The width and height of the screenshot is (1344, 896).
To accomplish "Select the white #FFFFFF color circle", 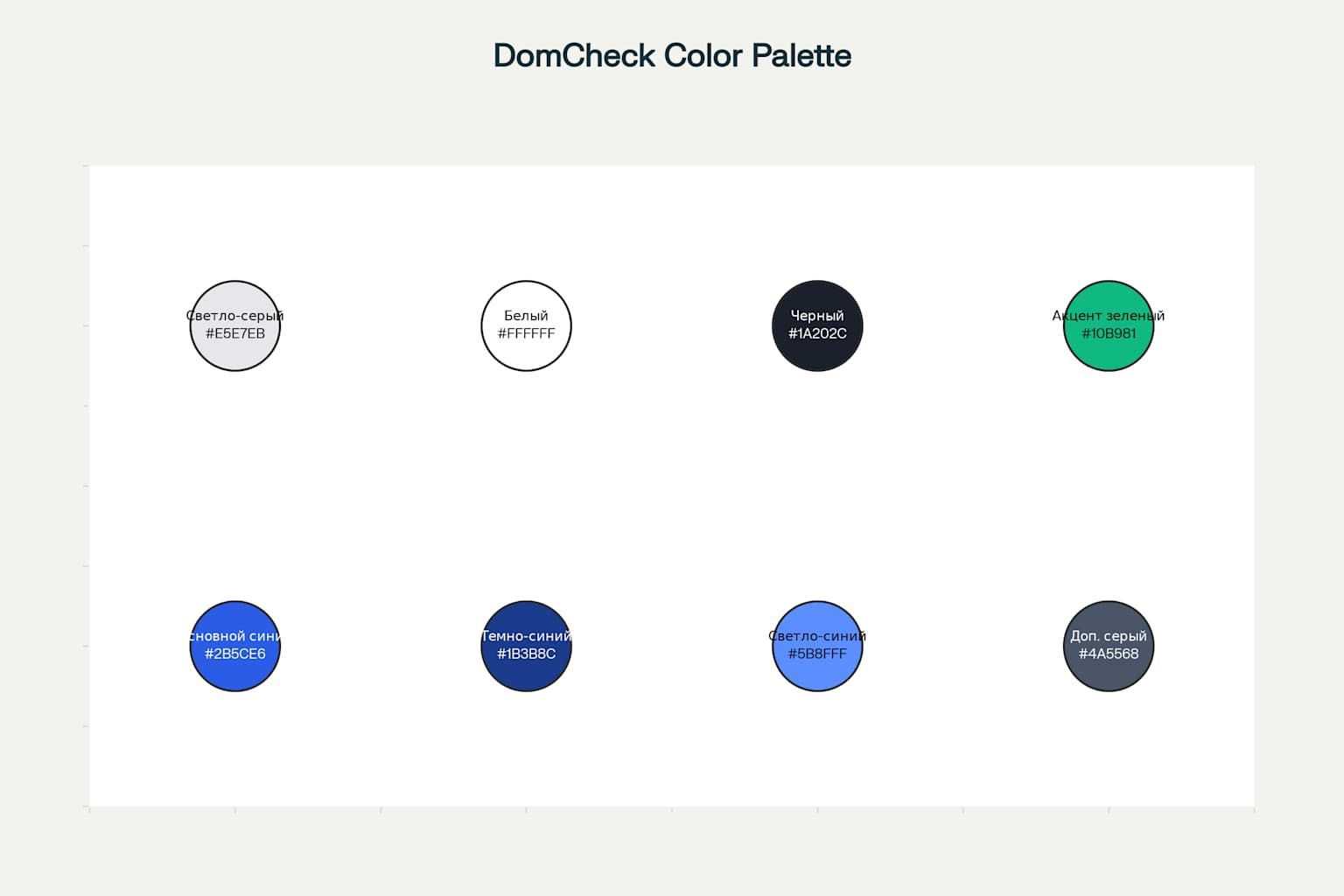I will coord(526,325).
